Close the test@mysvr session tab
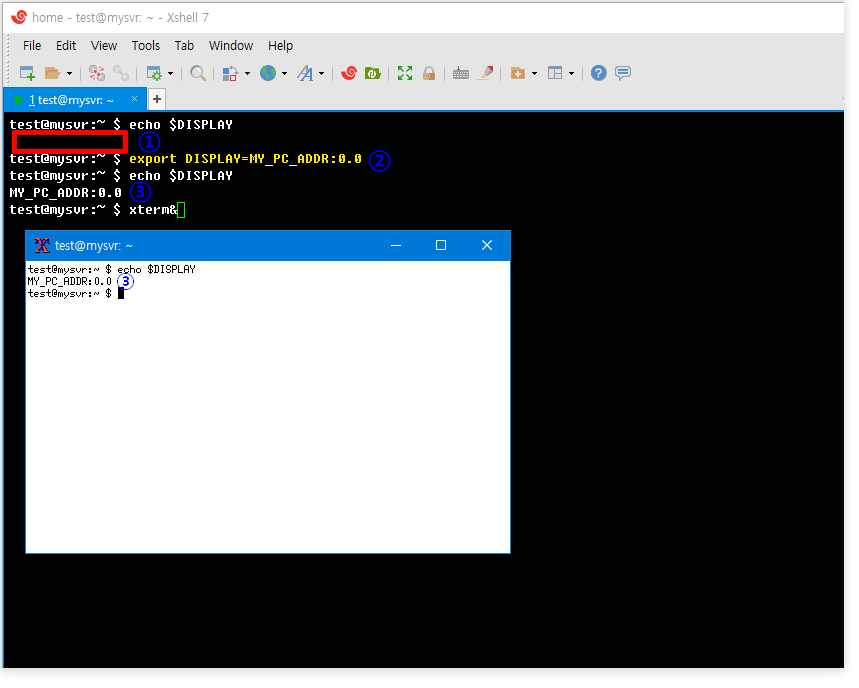The image size is (859, 688). [x=135, y=98]
